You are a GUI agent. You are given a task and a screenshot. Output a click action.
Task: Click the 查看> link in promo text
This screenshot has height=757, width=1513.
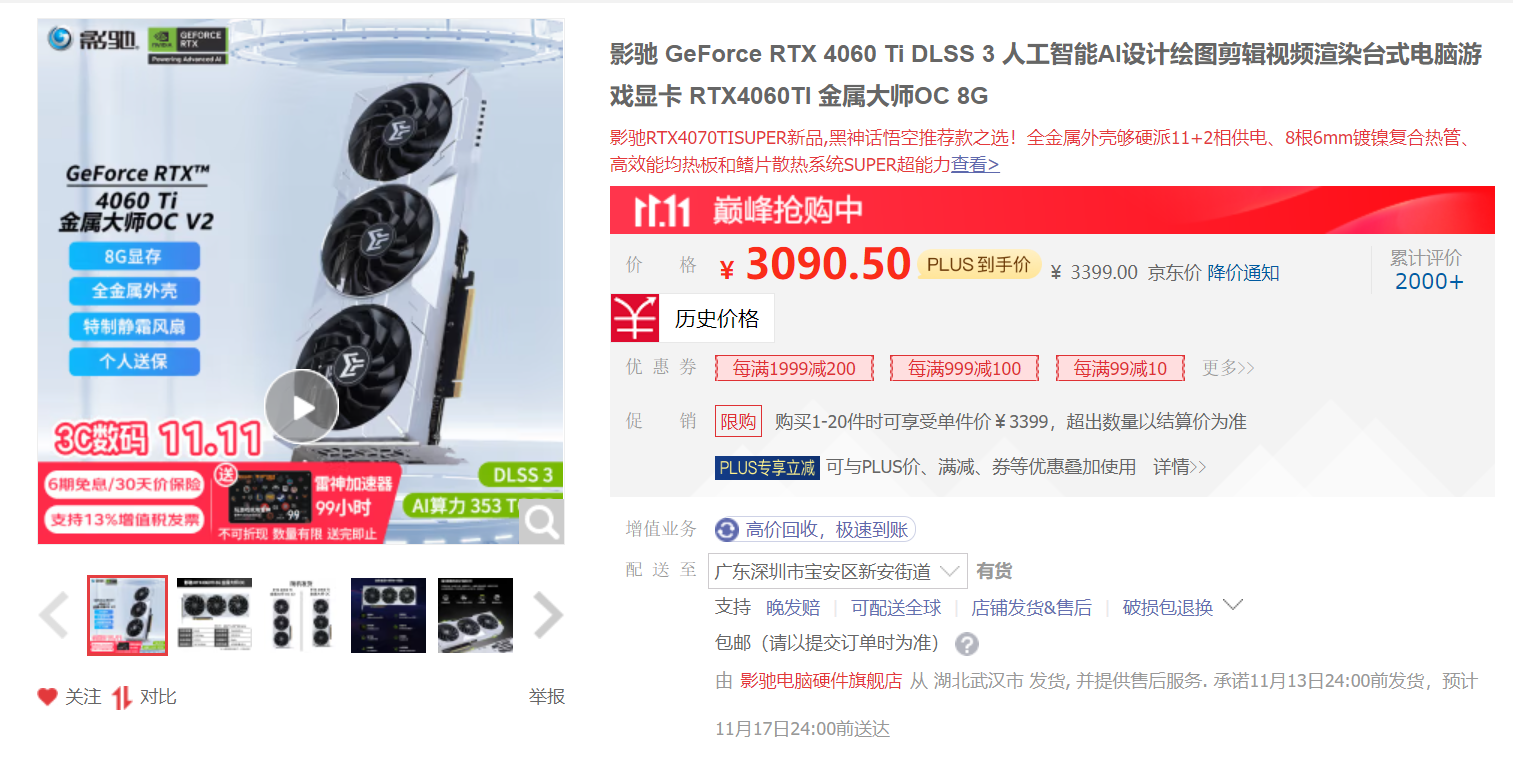(x=975, y=165)
